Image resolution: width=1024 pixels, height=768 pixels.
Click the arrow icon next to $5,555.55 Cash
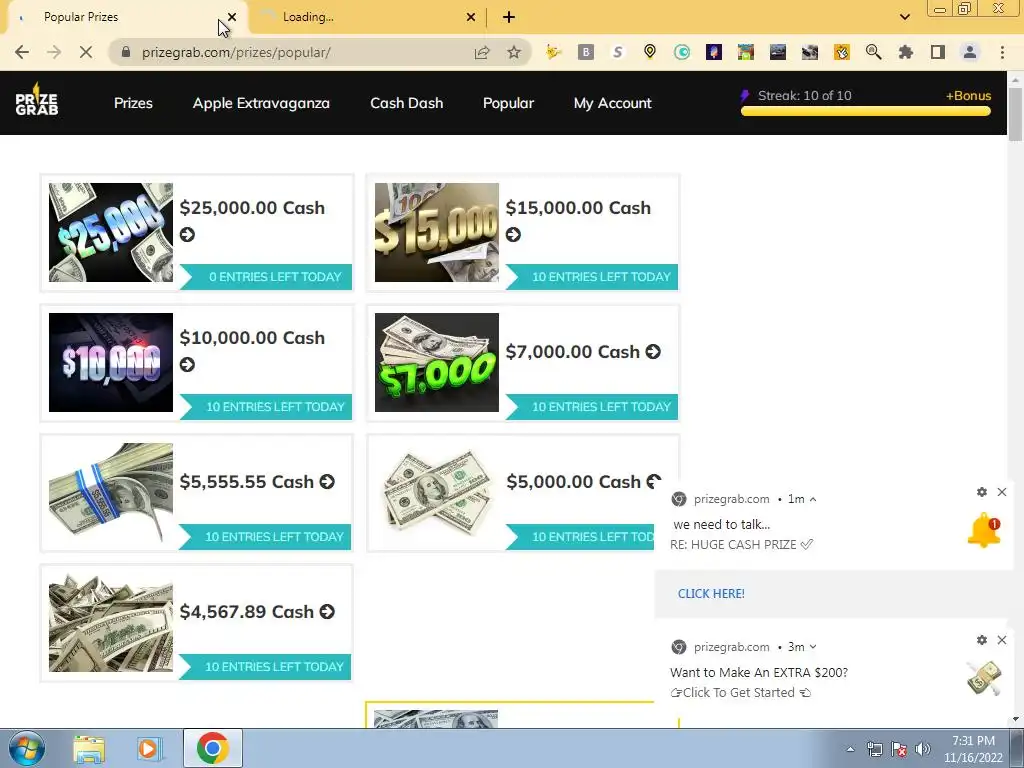(x=327, y=481)
